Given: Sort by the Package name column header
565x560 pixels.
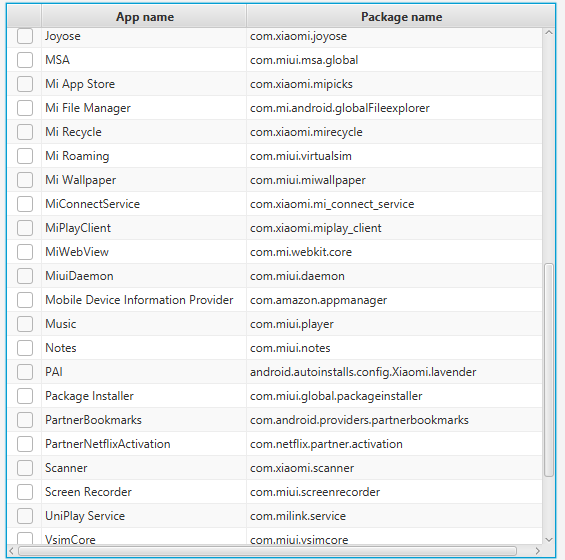Looking at the screenshot, I should tap(401, 17).
